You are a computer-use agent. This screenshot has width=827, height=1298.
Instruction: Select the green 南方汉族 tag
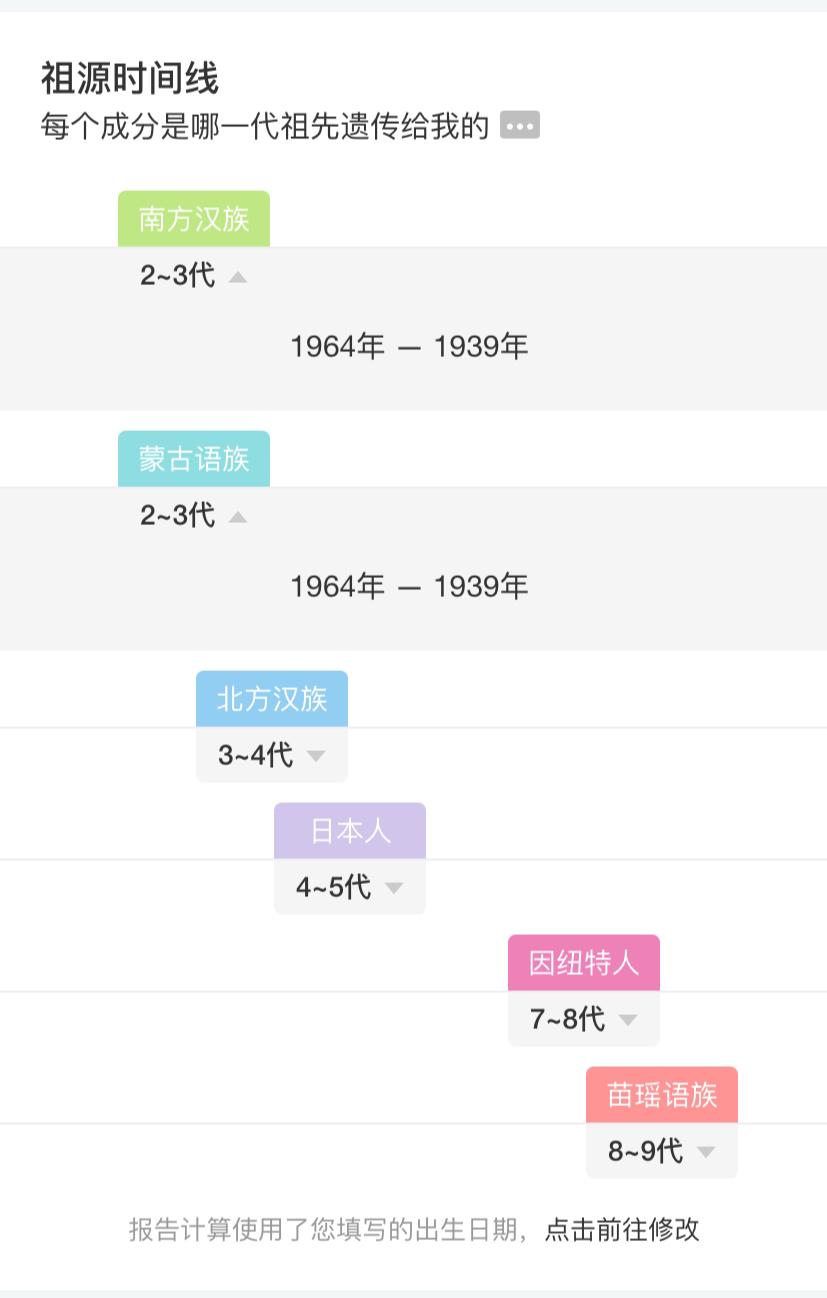(194, 219)
